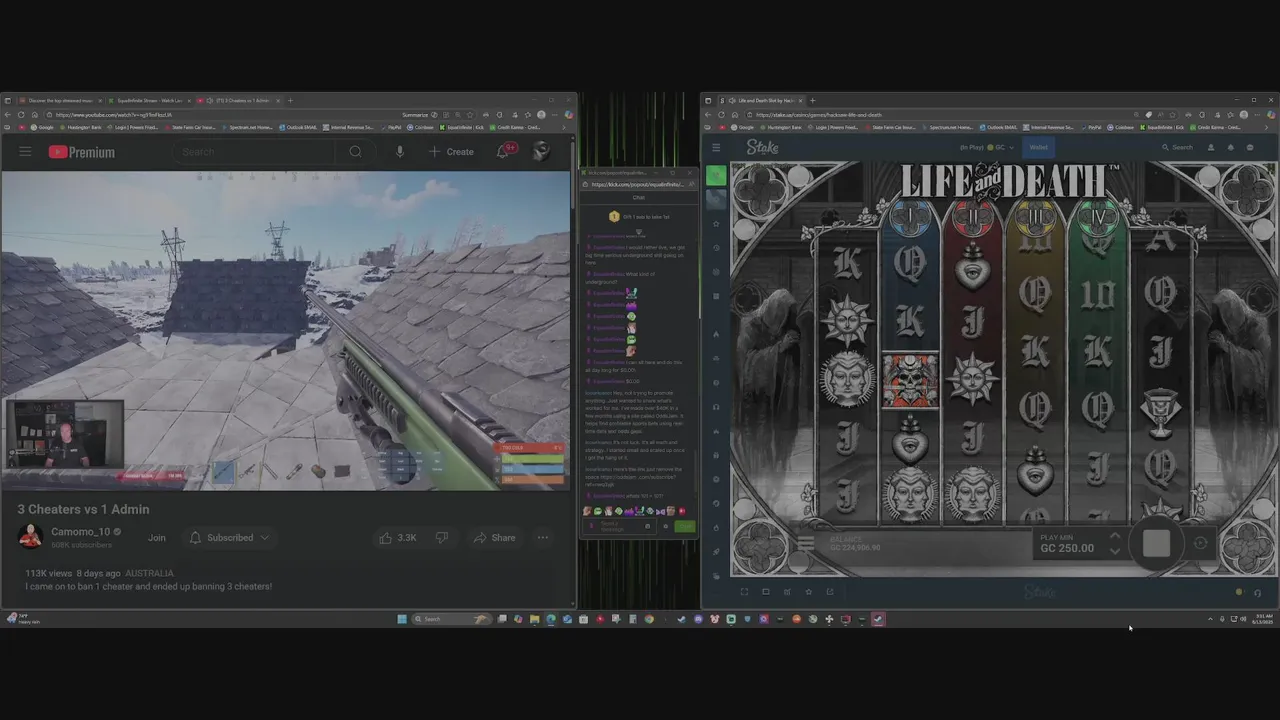
Task: Open the PayPal bookmark in YouTube window
Action: [x=393, y=127]
